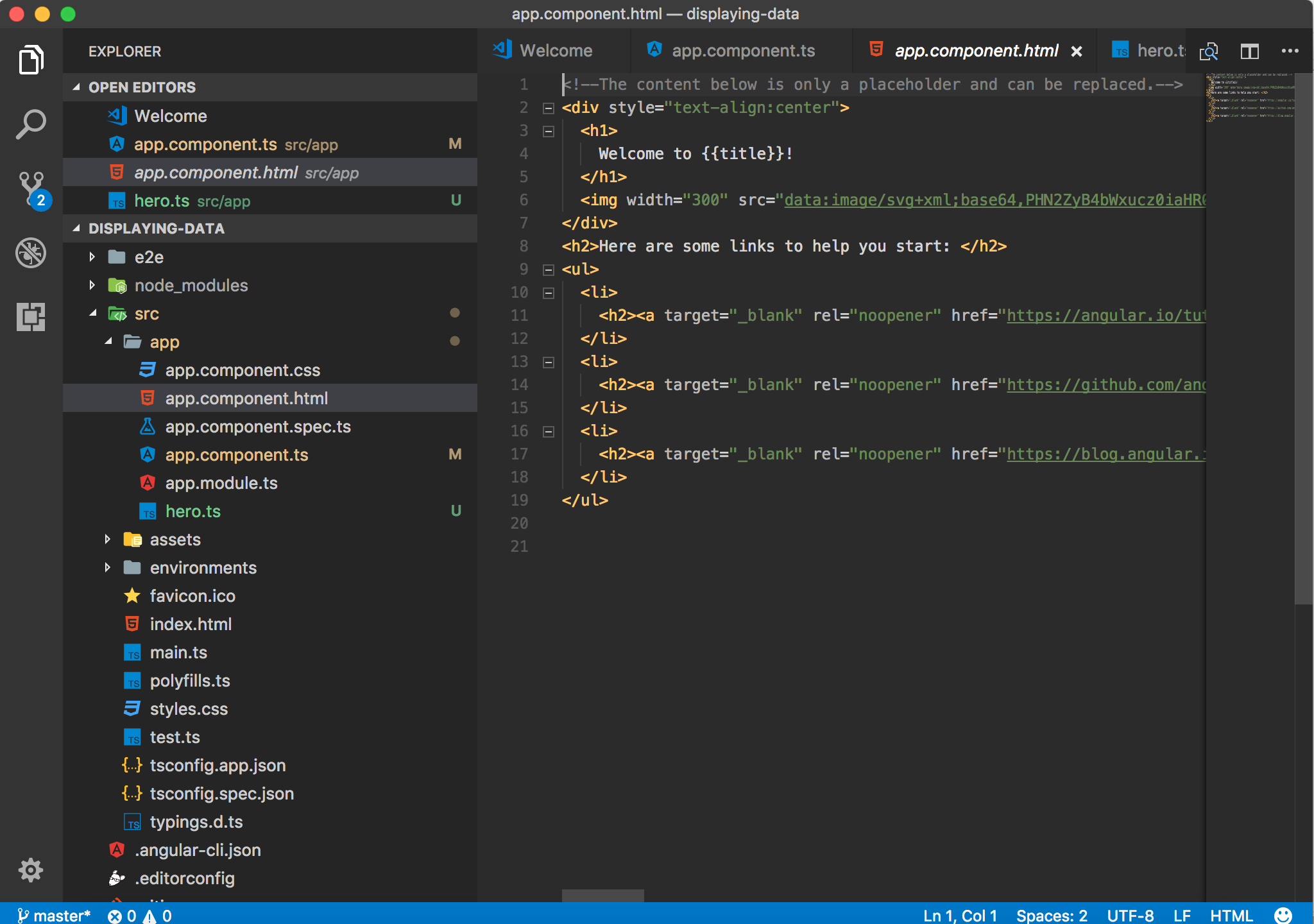This screenshot has width=1314, height=924.
Task: Open Manage gear in activity bar
Action: tap(31, 870)
